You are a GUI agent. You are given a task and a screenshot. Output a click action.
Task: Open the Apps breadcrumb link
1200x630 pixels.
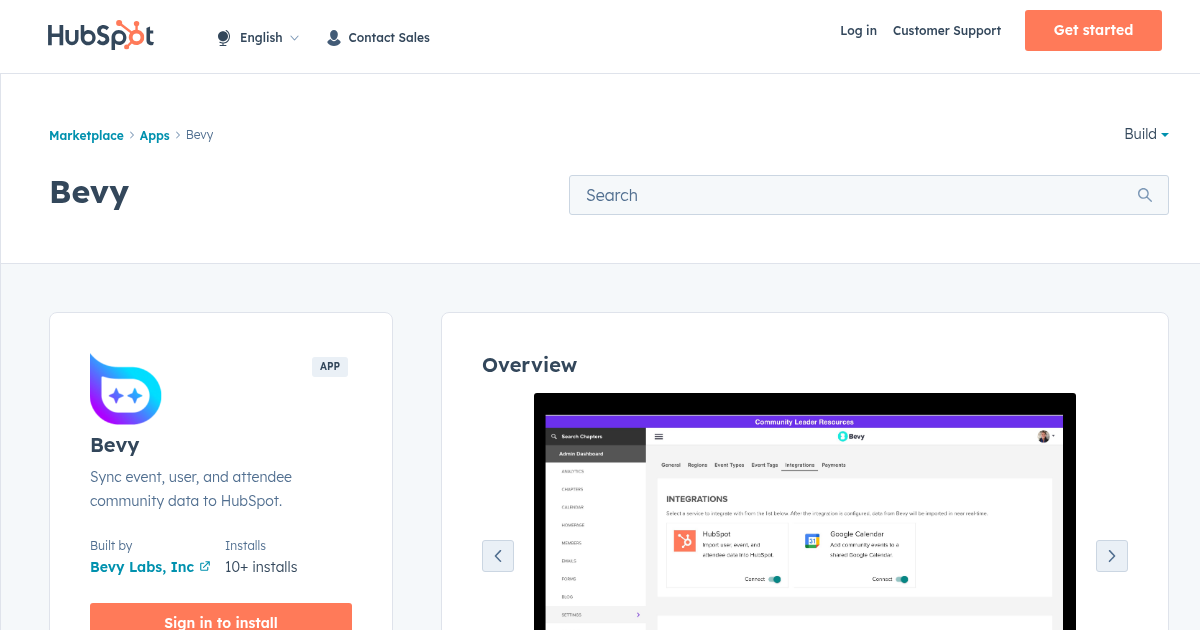[x=154, y=135]
